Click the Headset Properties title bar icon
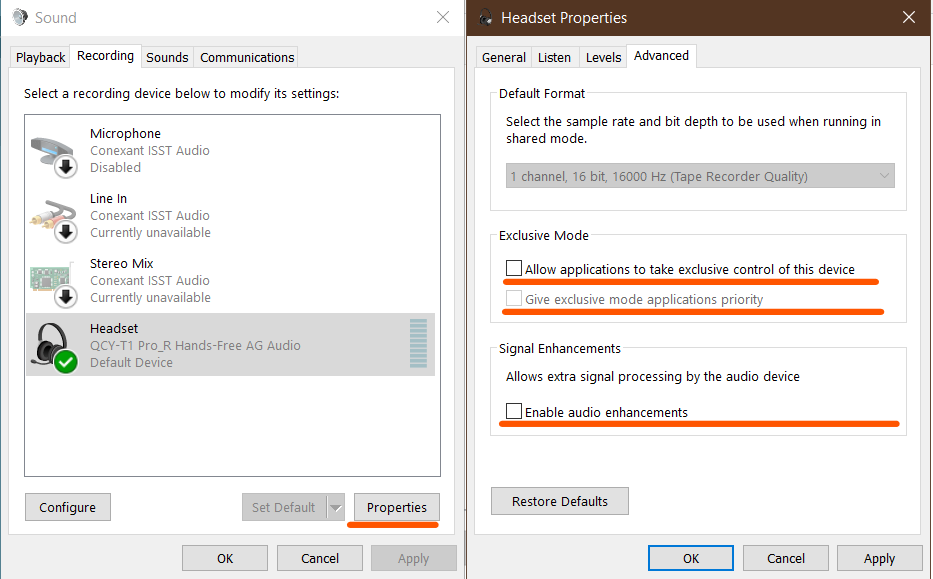933x579 pixels. [486, 18]
